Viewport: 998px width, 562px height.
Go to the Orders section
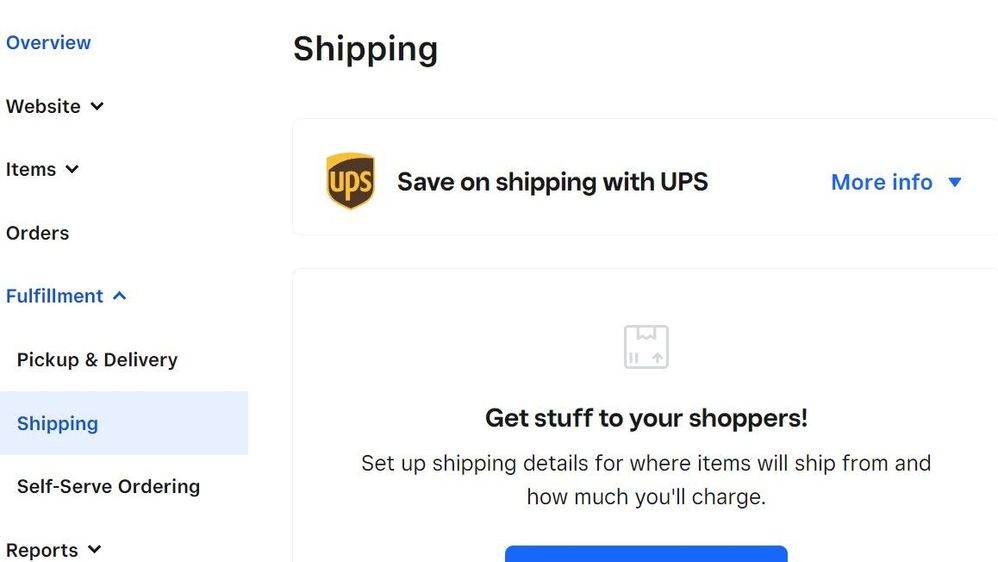click(38, 233)
